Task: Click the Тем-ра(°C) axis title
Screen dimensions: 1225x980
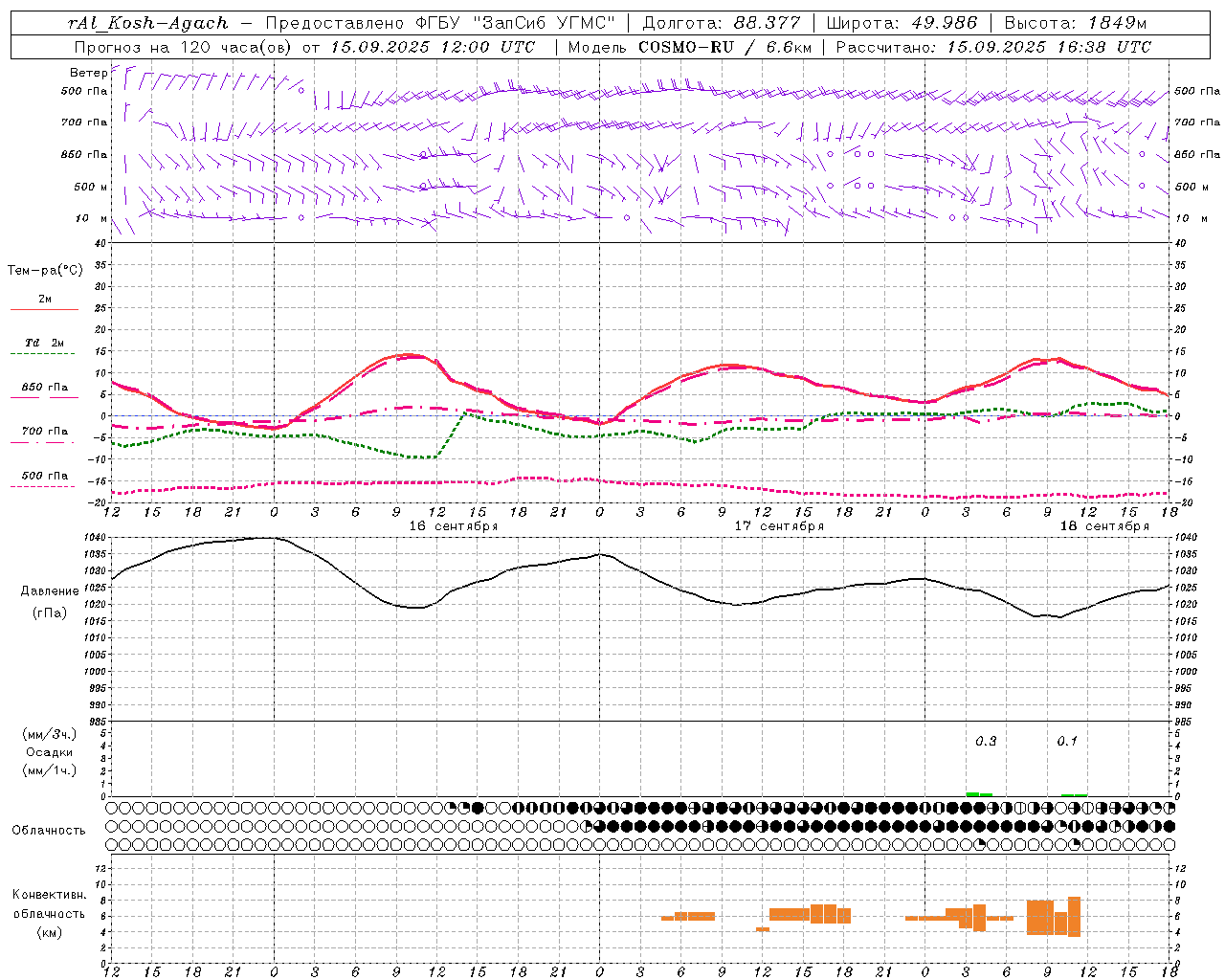Action: (45, 271)
